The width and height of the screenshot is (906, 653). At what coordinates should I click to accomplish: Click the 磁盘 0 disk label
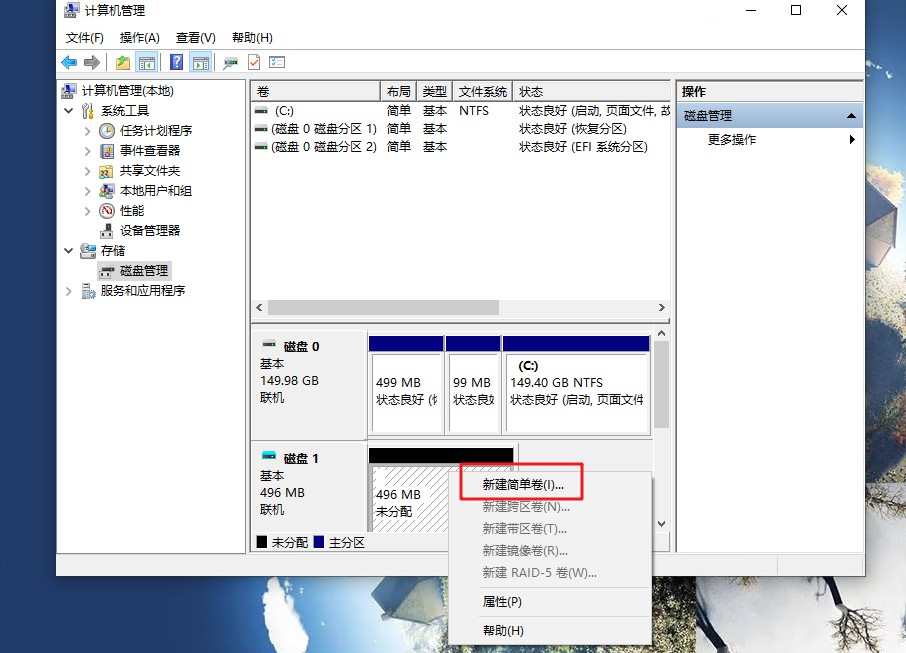(x=301, y=347)
